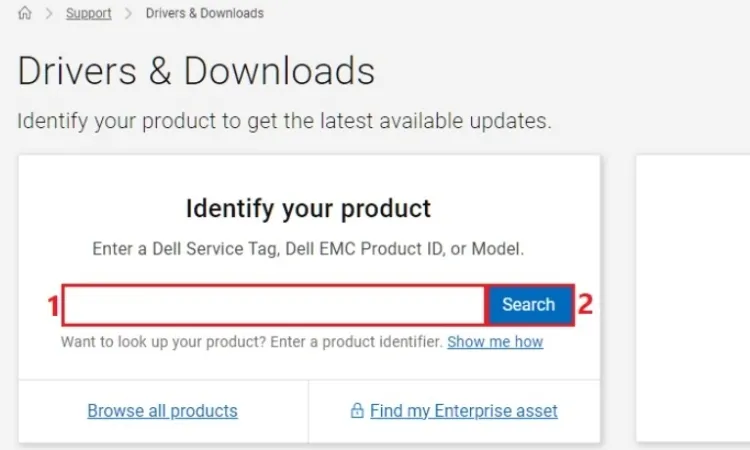This screenshot has height=450, width=750.
Task: Select the partially visible card on the right
Action: pyautogui.click(x=693, y=298)
